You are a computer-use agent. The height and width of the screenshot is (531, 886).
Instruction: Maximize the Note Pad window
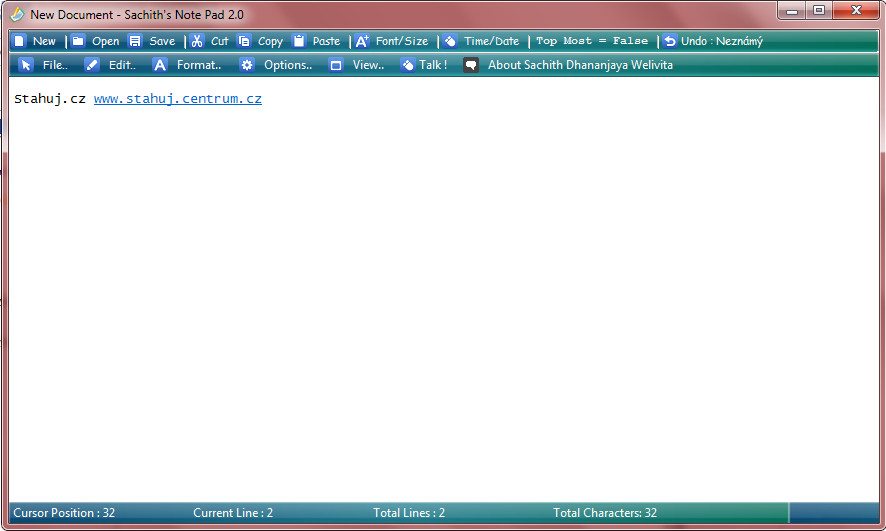click(x=819, y=10)
